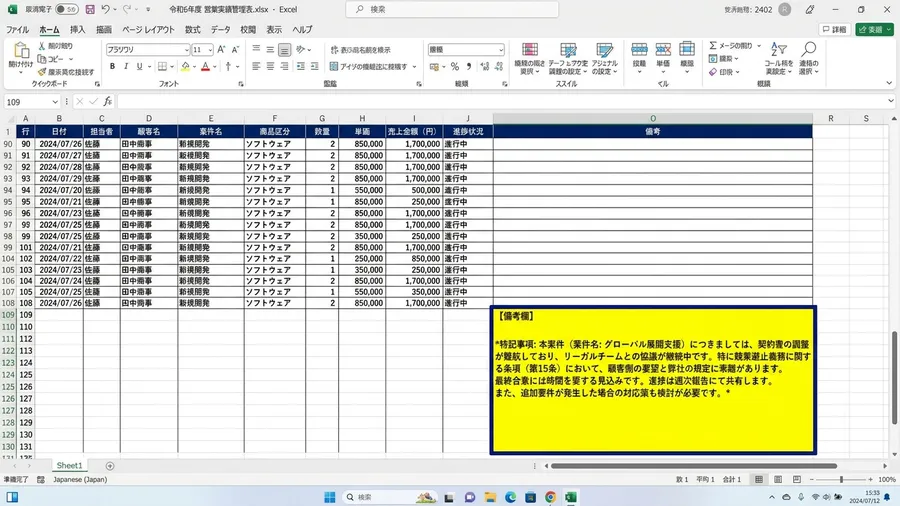This screenshot has width=900, height=506.
Task: Switch to the ホーム ribbon tab
Action: coord(49,30)
